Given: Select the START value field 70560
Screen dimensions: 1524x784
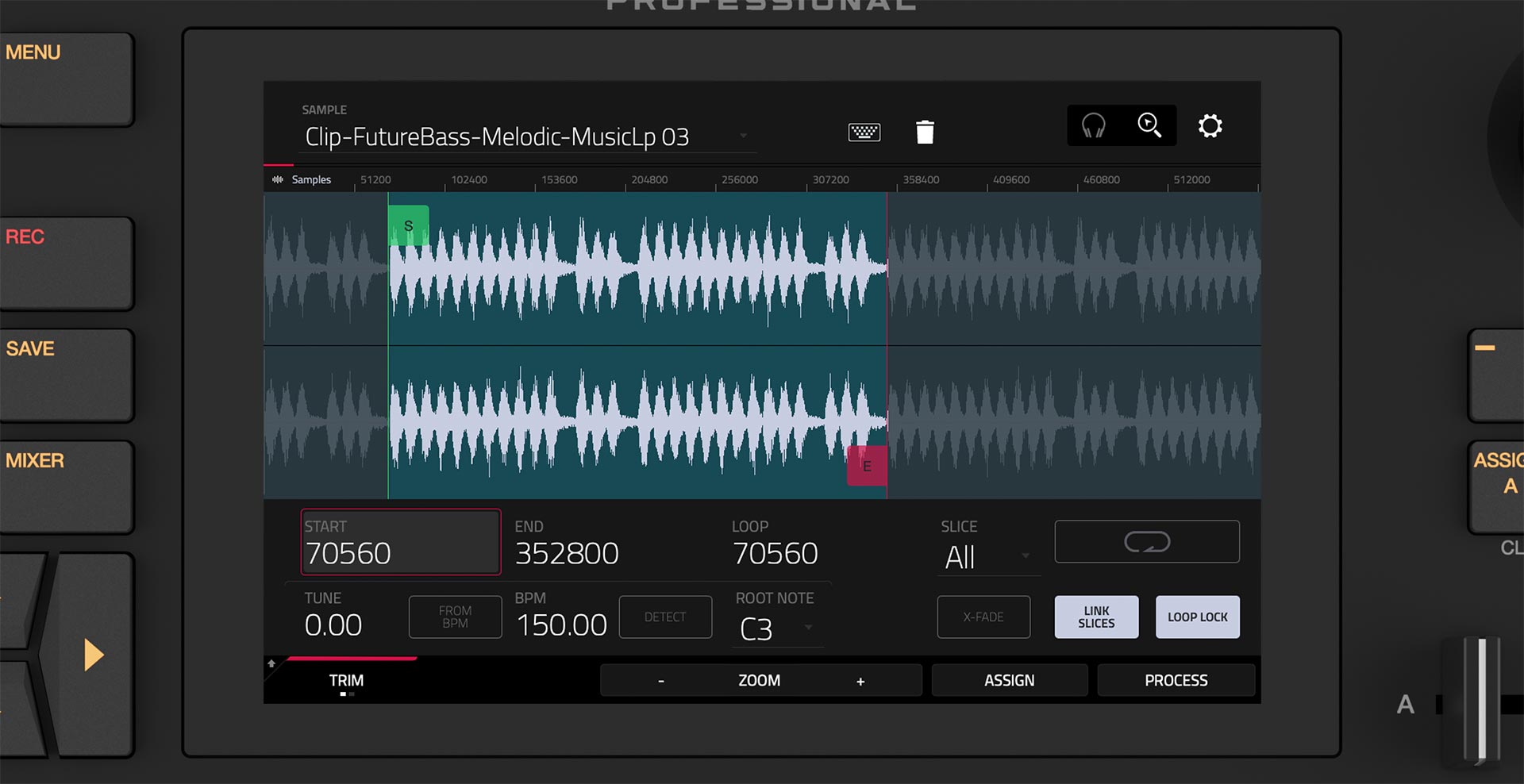Looking at the screenshot, I should 400,543.
